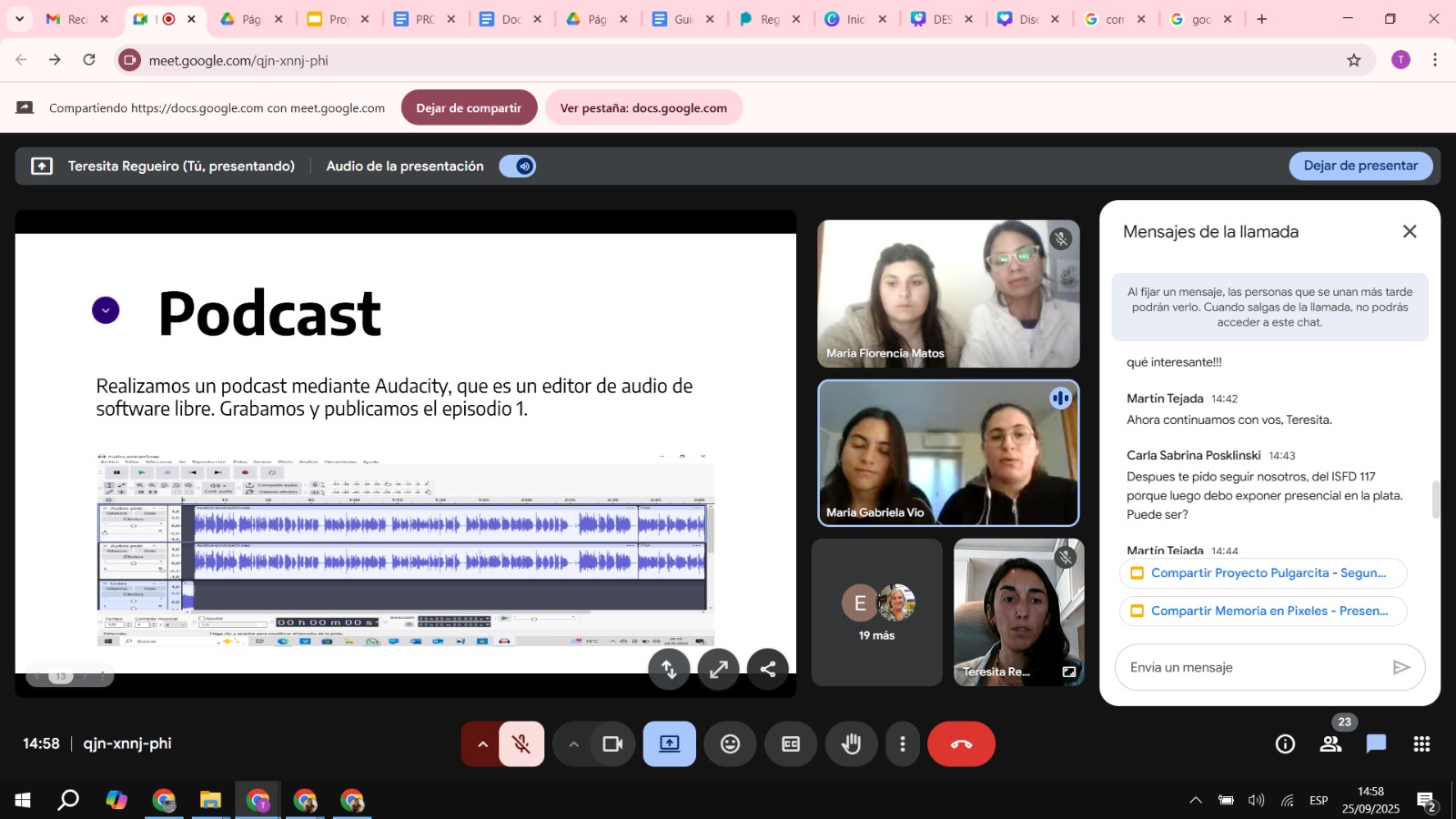Expand the video settings chevron
This screenshot has height=819, width=1456.
pos(573,744)
